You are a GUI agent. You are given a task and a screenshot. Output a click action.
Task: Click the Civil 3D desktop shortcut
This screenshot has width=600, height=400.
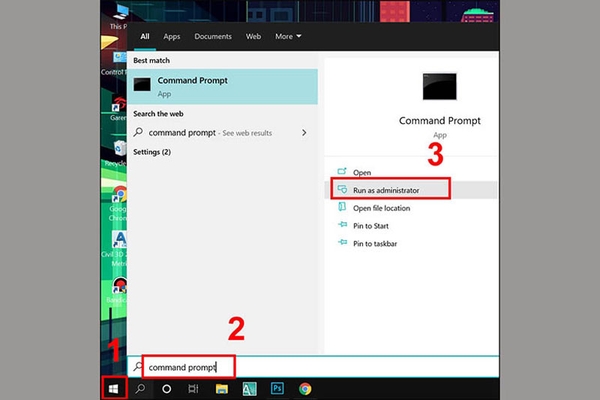[x=115, y=249]
